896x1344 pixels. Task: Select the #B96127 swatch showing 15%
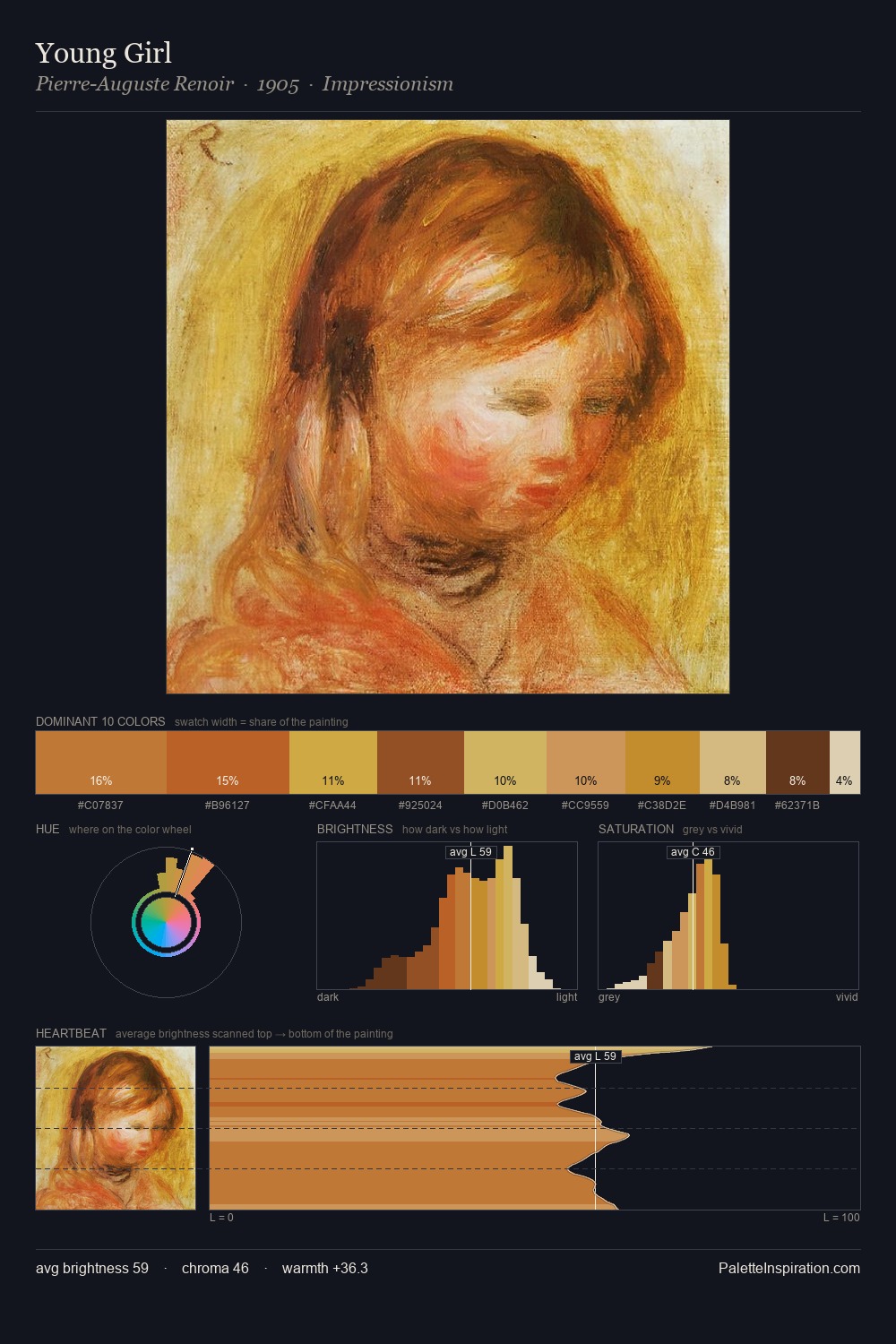tap(228, 762)
